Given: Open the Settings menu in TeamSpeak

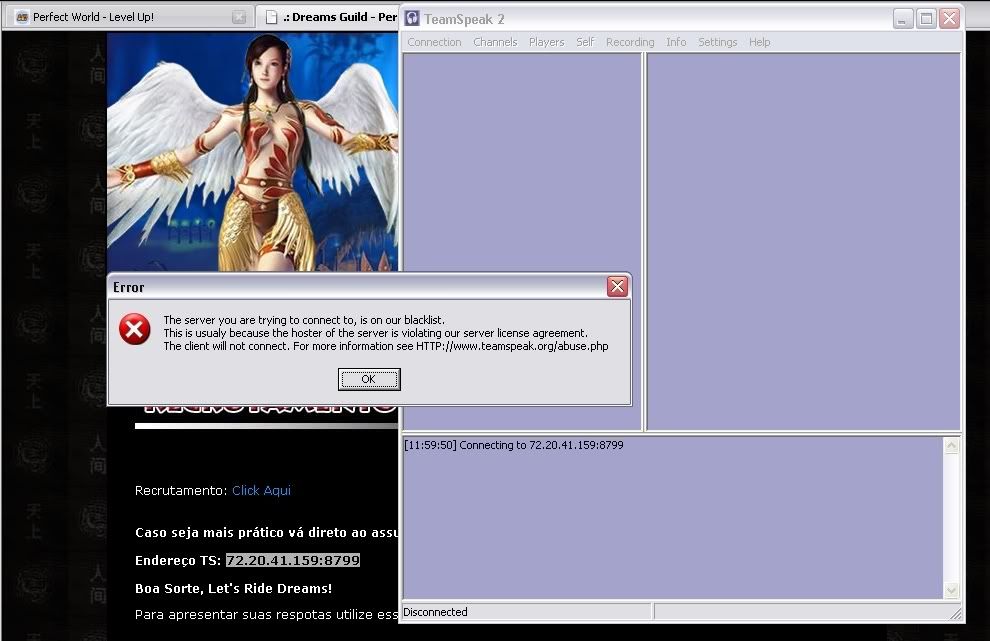Looking at the screenshot, I should [x=717, y=42].
